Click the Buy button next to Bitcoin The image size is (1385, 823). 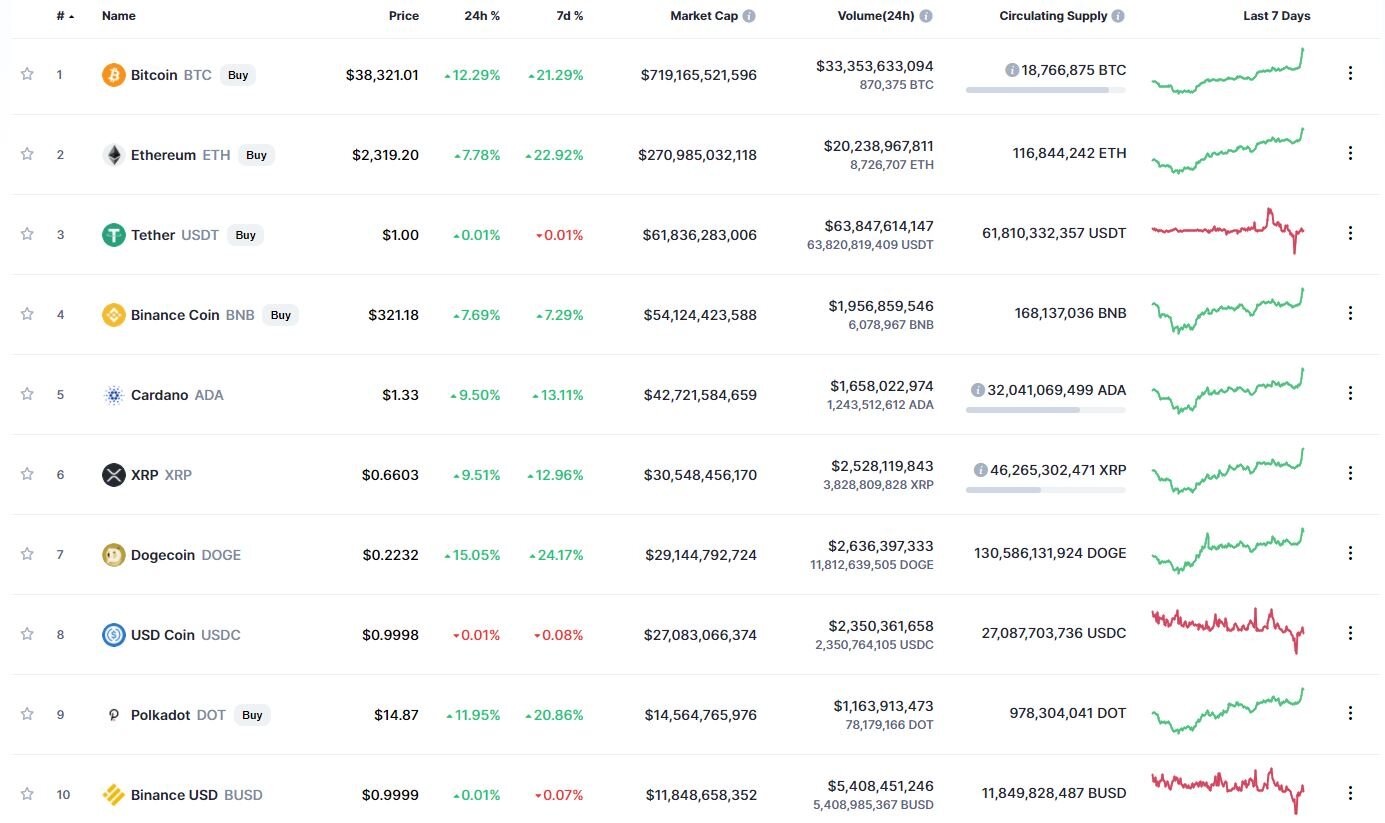click(x=238, y=75)
